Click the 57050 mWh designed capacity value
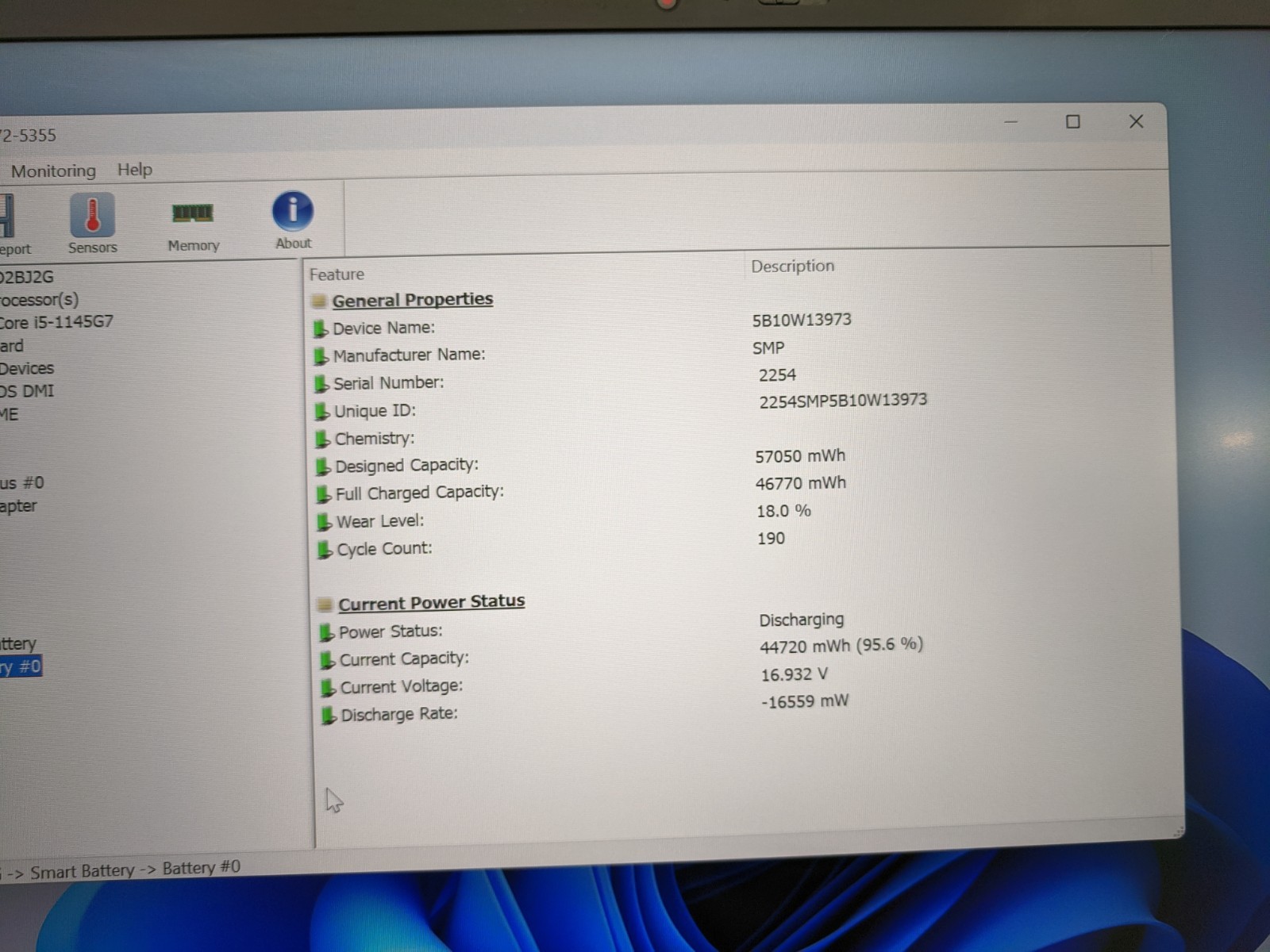This screenshot has width=1270, height=952. point(800,456)
